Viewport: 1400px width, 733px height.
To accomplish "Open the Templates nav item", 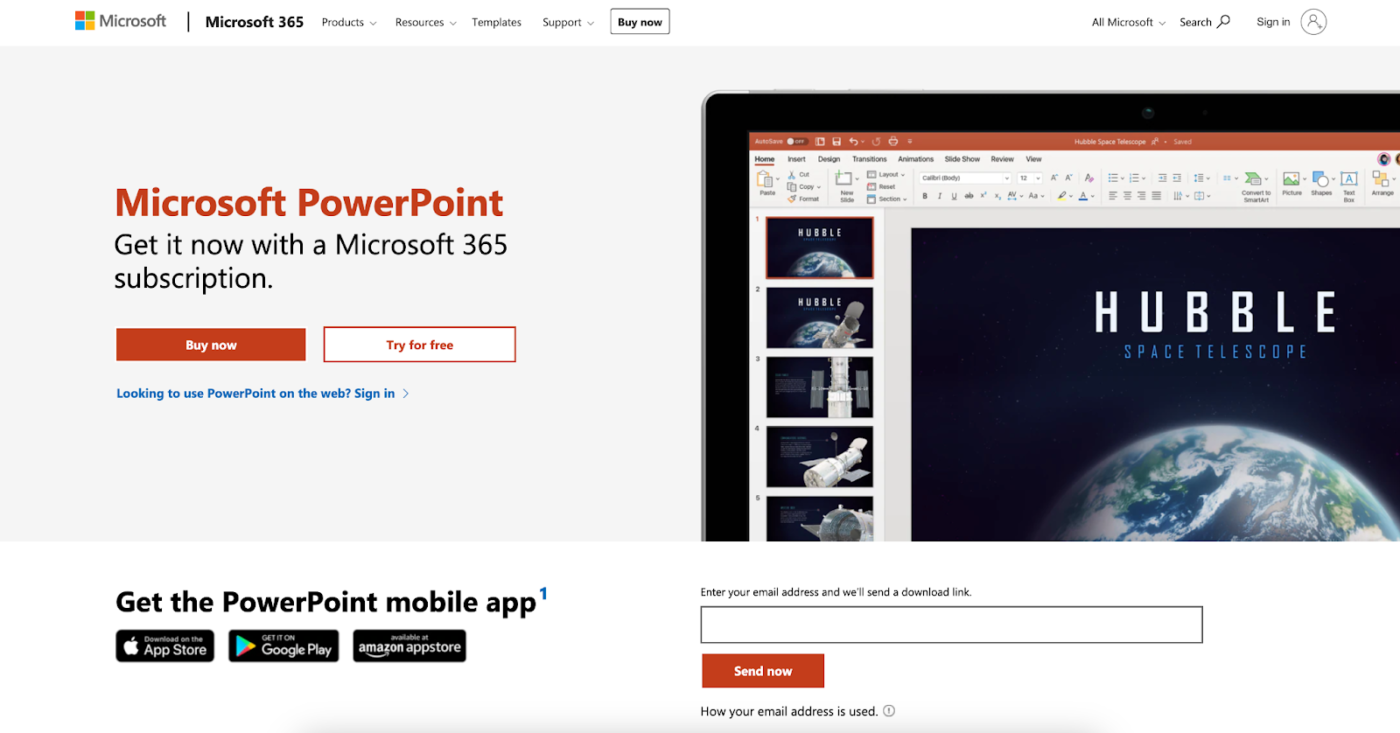I will pos(496,22).
